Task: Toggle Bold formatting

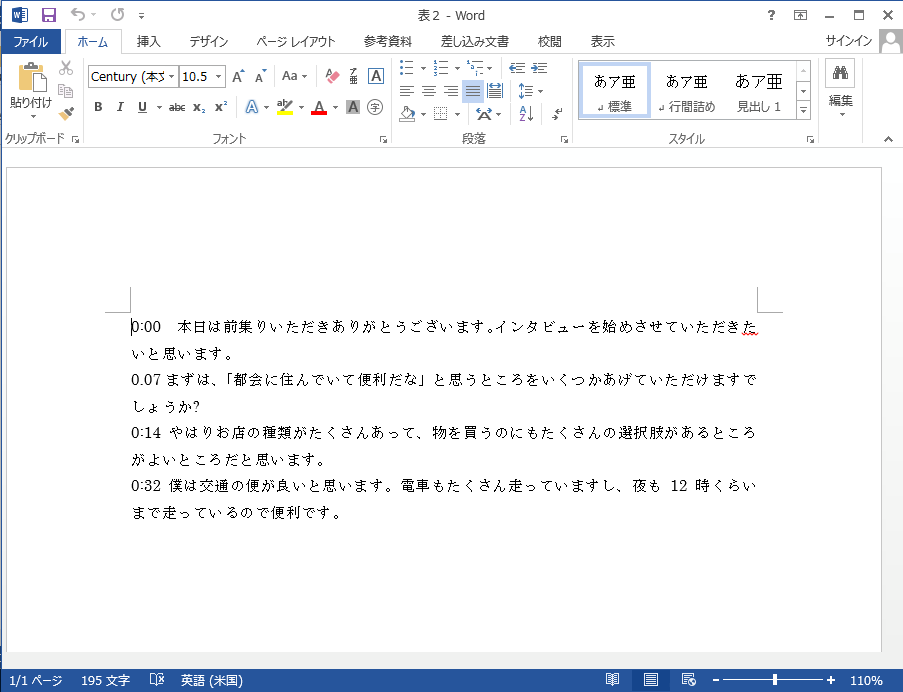Action: tap(98, 107)
